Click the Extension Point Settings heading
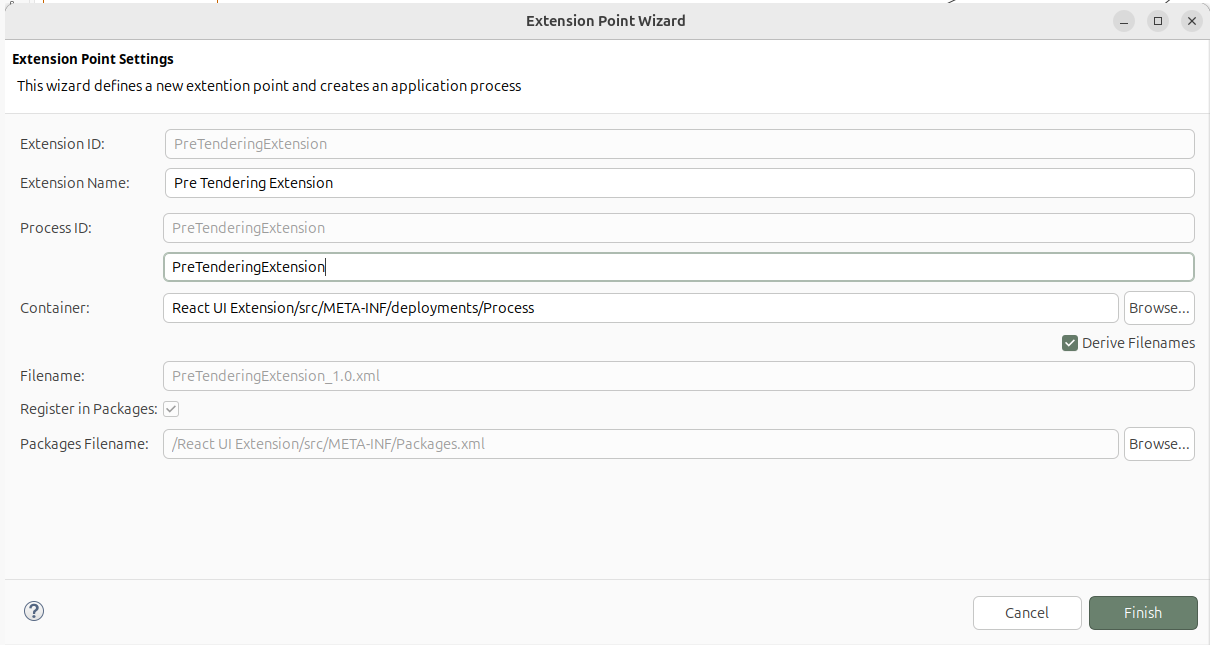Screen dimensions: 1210x645 (x=92, y=58)
